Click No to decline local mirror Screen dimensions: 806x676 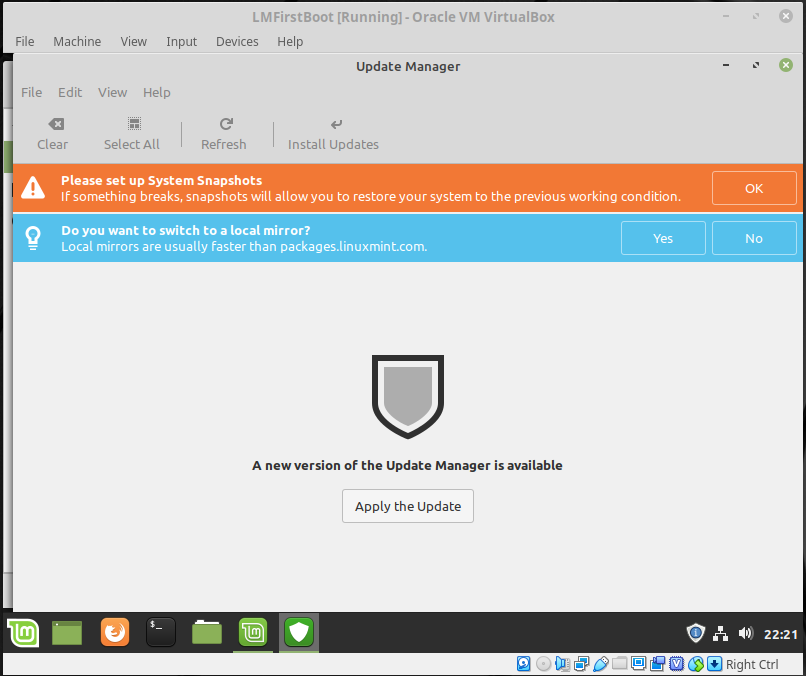(x=754, y=238)
